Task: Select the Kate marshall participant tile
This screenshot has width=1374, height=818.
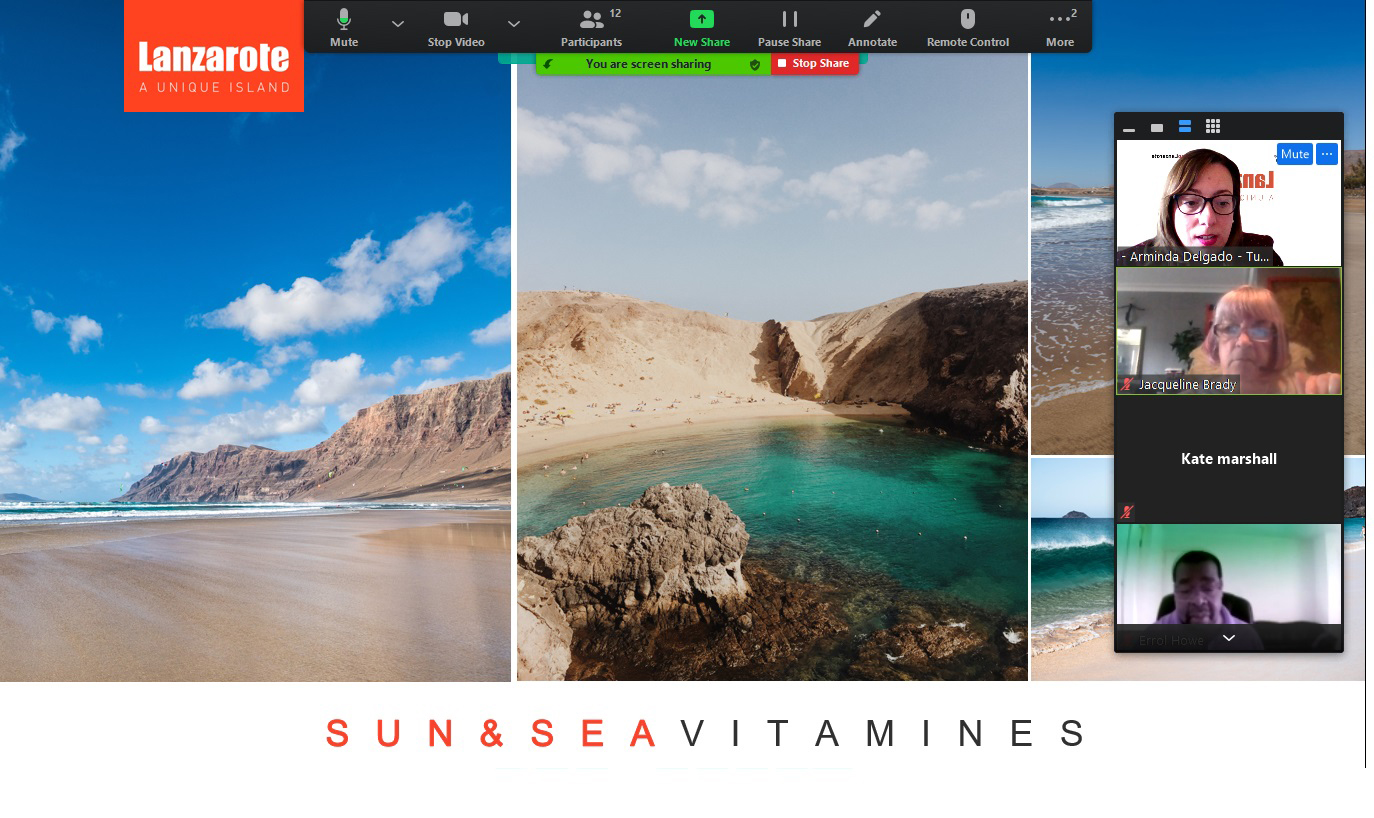Action: [1229, 459]
